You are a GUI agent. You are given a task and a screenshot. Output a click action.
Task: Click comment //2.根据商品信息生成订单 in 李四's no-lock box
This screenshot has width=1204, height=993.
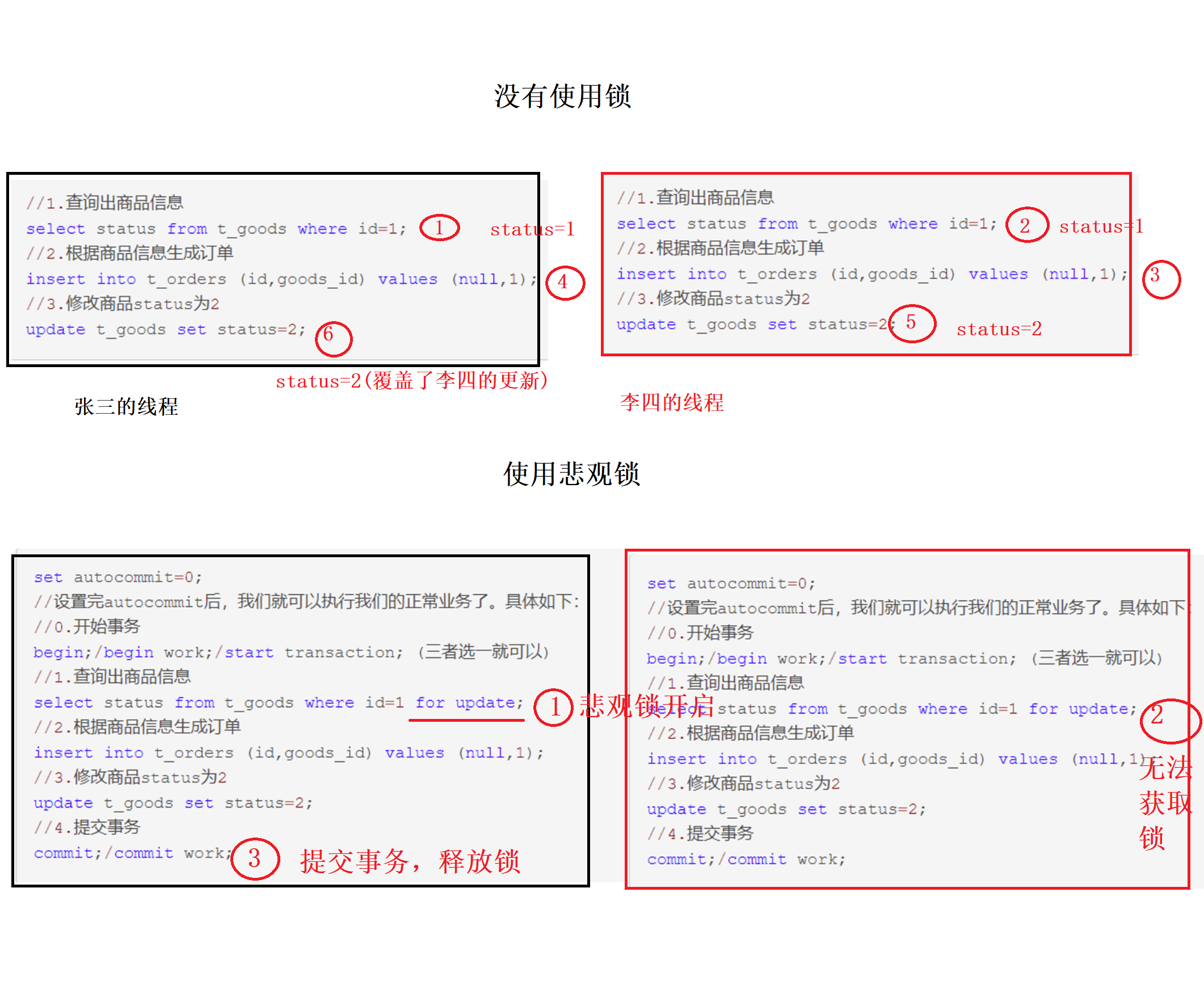click(x=720, y=247)
